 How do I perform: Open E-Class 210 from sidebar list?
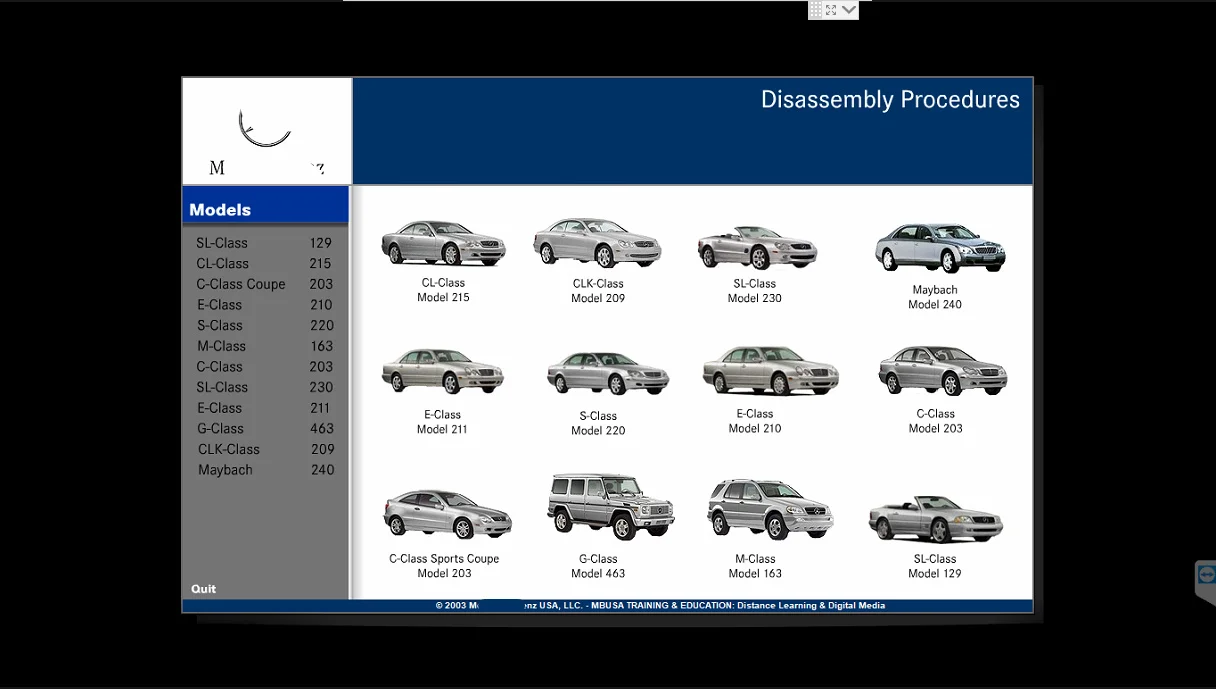[264, 305]
